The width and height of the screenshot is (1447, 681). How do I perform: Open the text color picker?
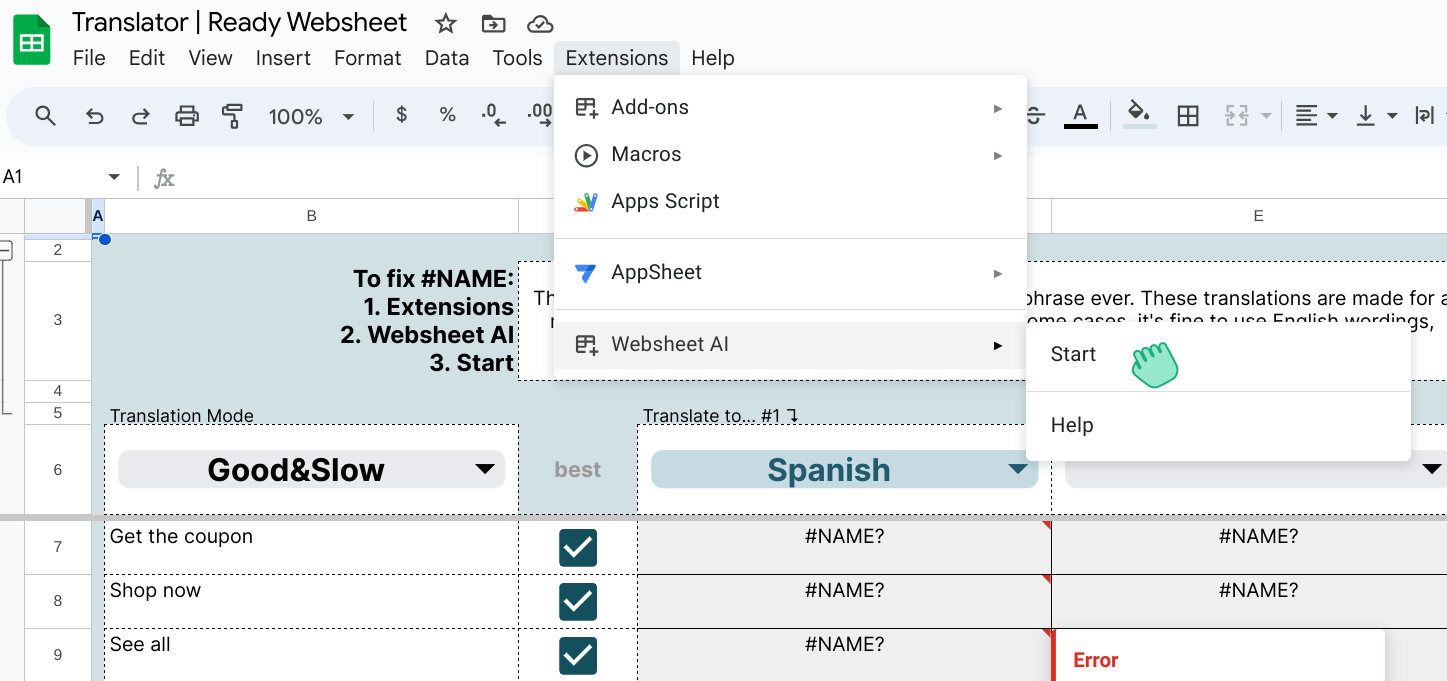(x=1080, y=115)
